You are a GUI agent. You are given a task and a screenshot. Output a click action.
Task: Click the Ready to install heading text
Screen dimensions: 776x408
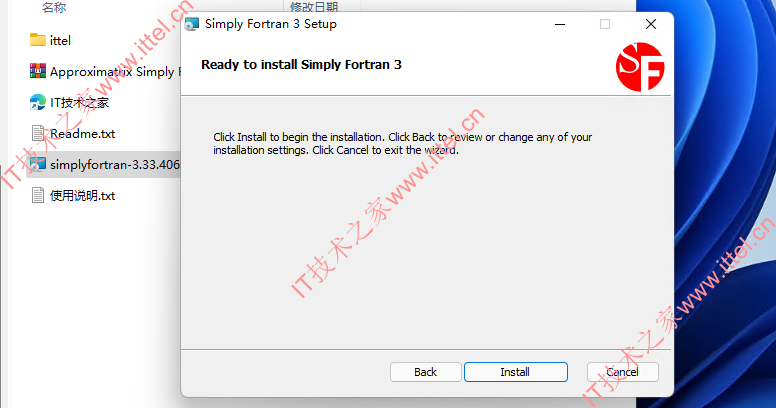point(301,65)
